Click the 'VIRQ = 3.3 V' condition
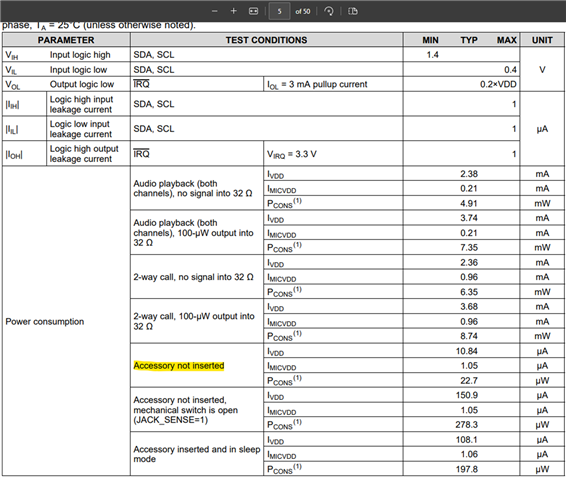The image size is (566, 480). tap(292, 154)
